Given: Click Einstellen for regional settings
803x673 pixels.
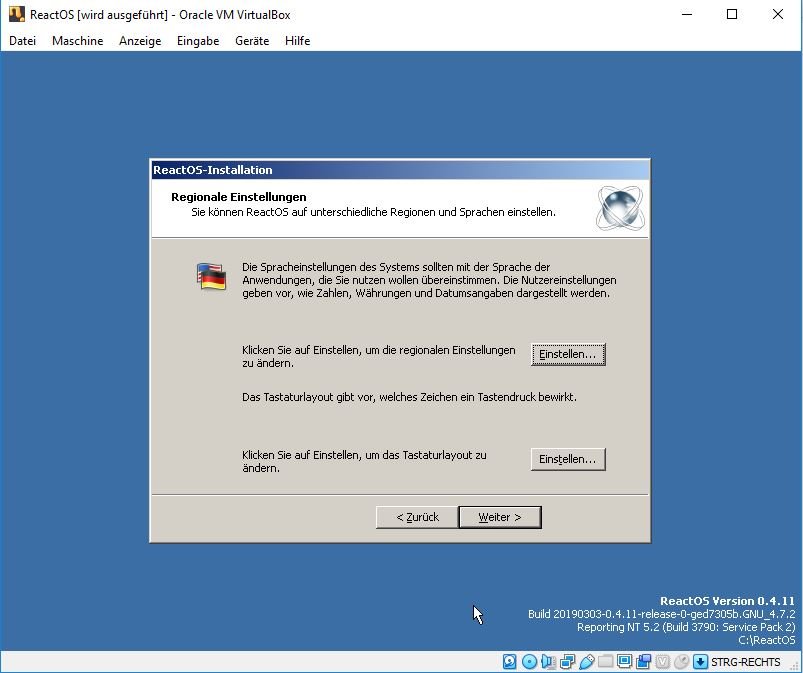Looking at the screenshot, I should tap(568, 354).
